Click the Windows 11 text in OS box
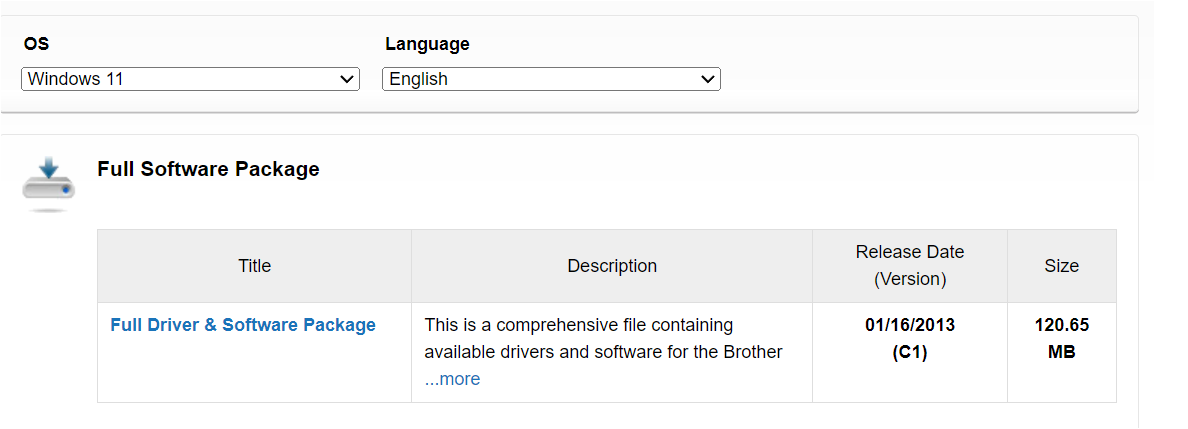The image size is (1188, 429). point(75,79)
